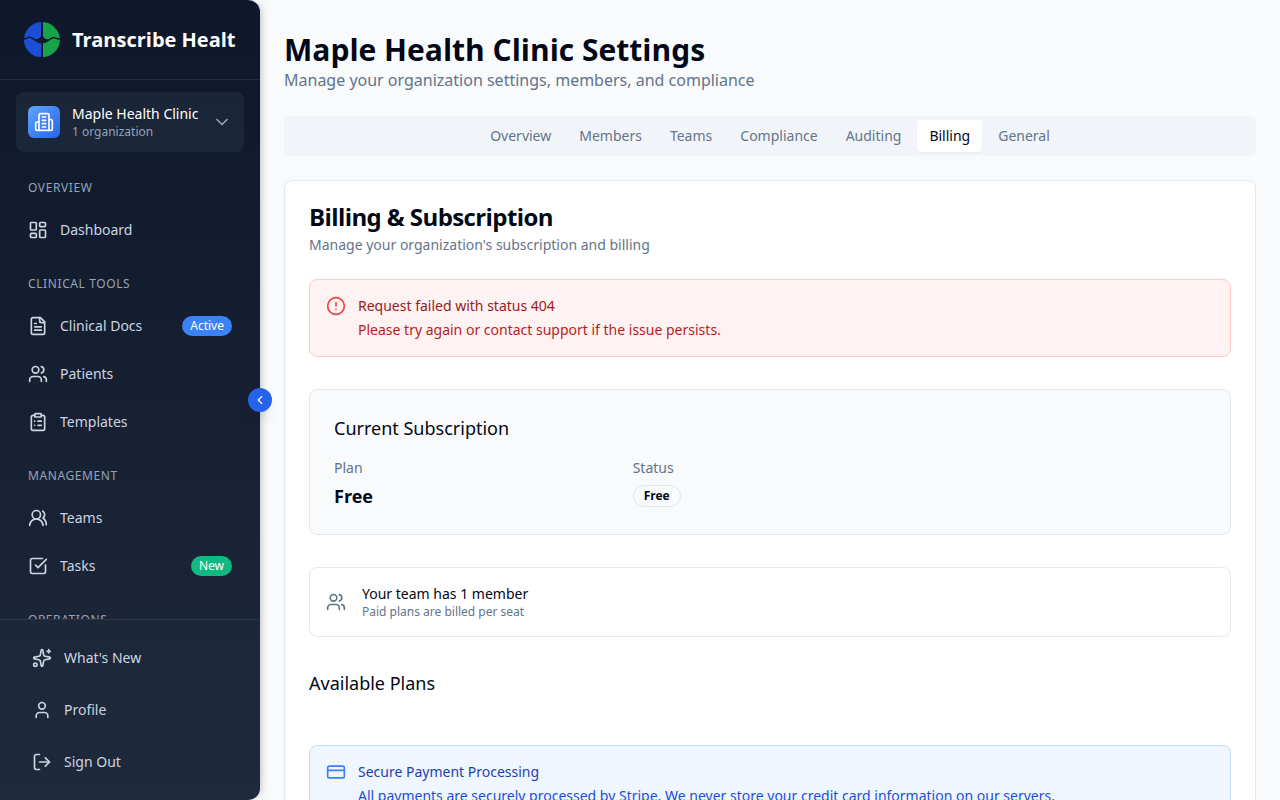Click the What's New sparkle icon

[x=41, y=657]
